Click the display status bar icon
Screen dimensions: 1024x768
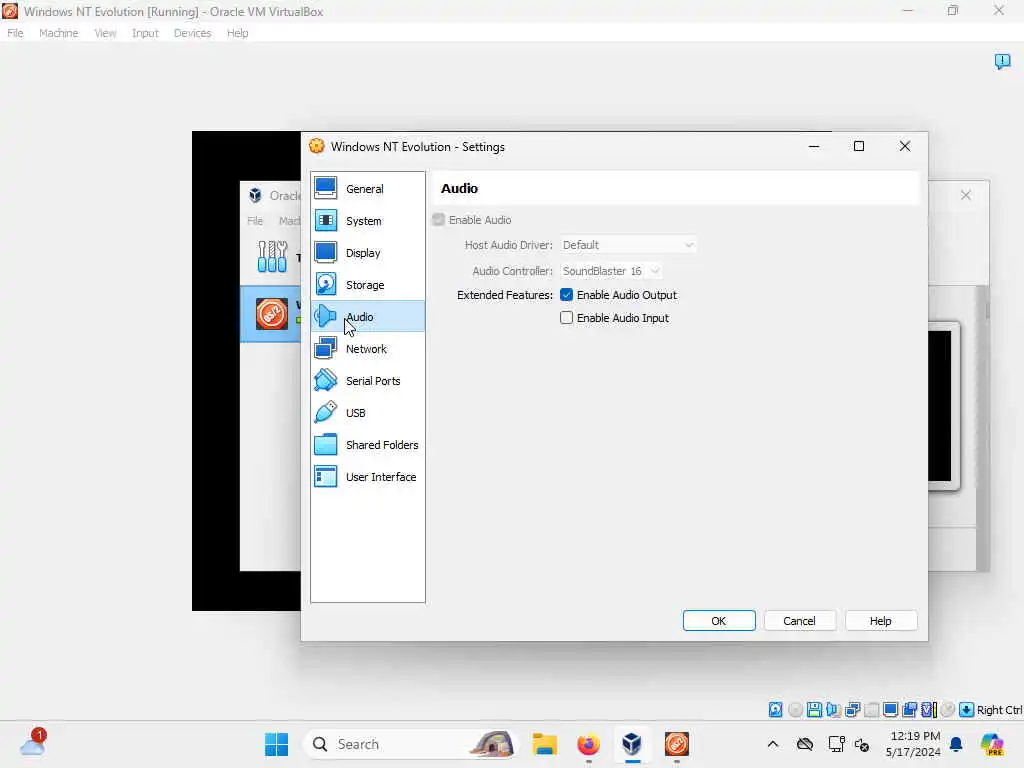[890, 710]
